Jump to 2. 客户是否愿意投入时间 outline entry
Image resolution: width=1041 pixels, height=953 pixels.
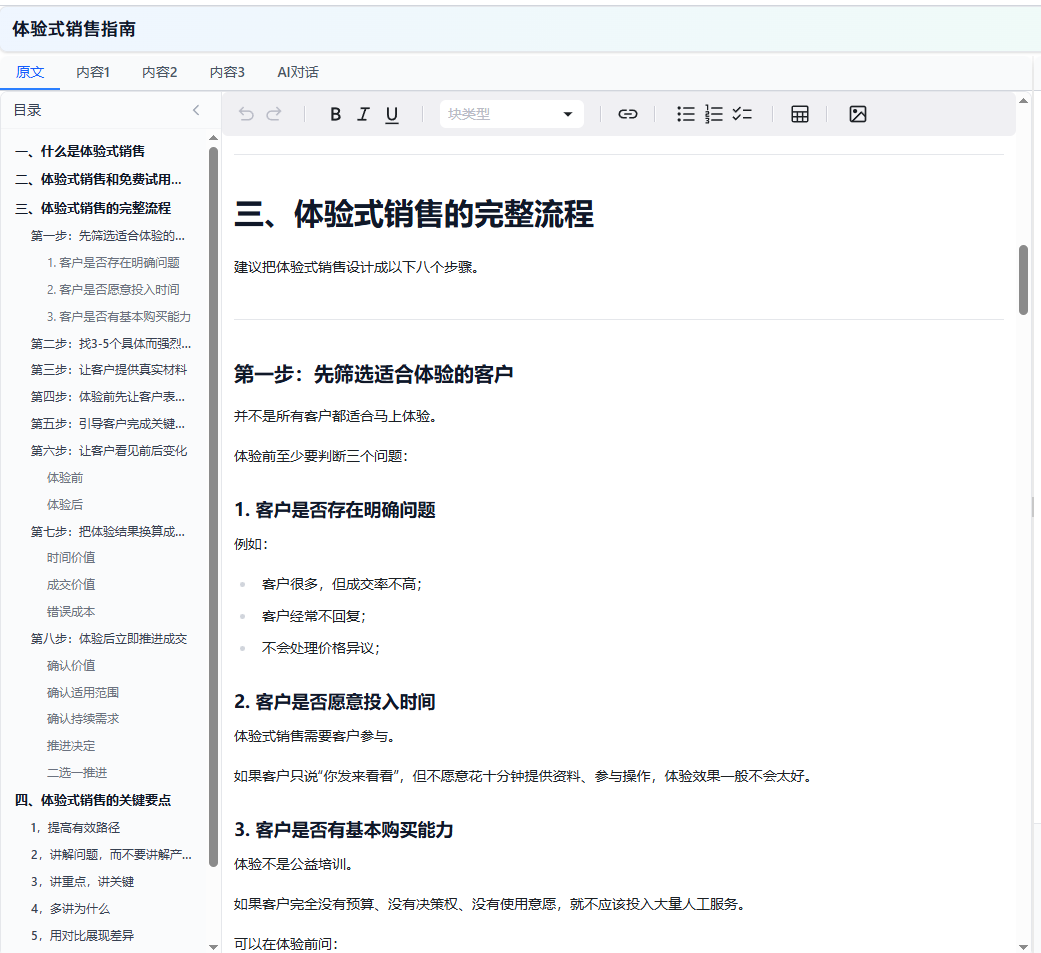(114, 290)
